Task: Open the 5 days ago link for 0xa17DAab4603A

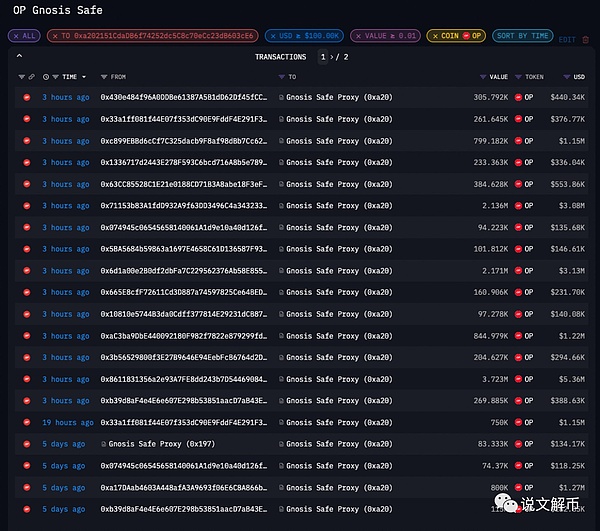Action: [x=64, y=487]
